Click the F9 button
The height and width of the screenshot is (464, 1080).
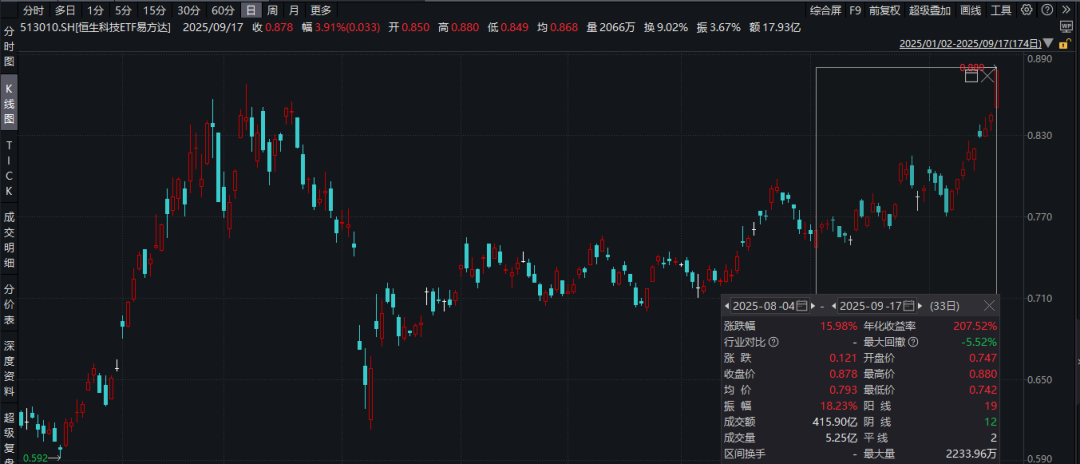click(855, 10)
